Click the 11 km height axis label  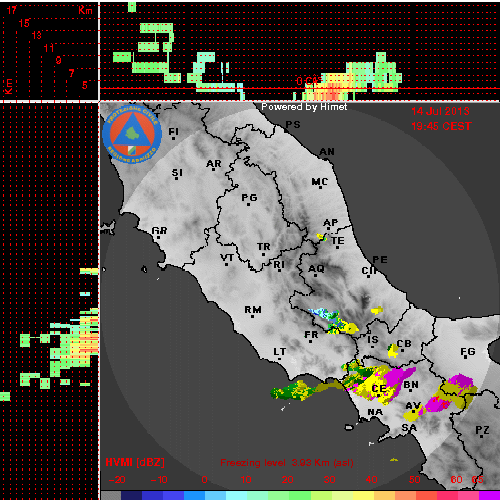pyautogui.click(x=49, y=48)
